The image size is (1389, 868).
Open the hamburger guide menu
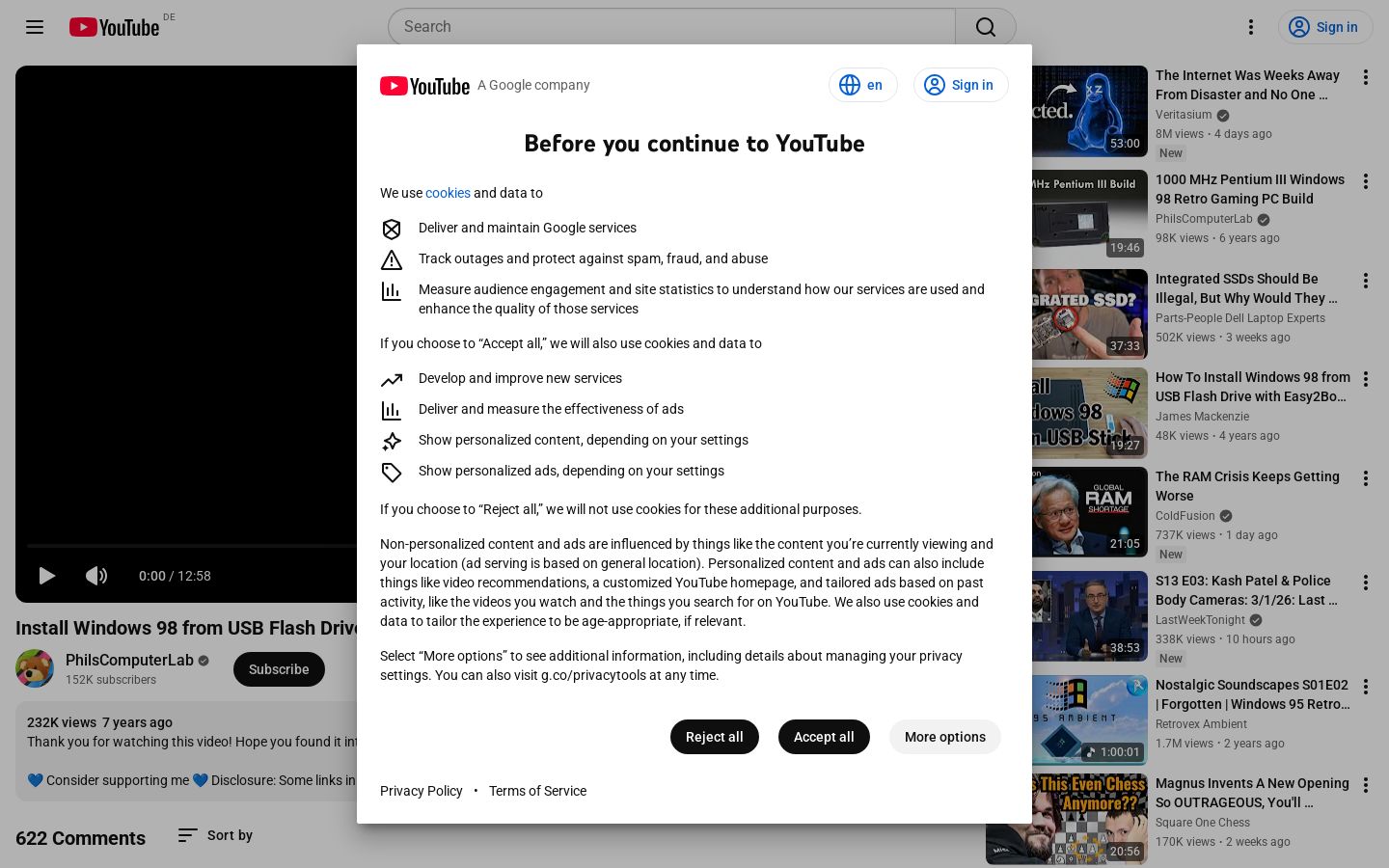point(35,27)
